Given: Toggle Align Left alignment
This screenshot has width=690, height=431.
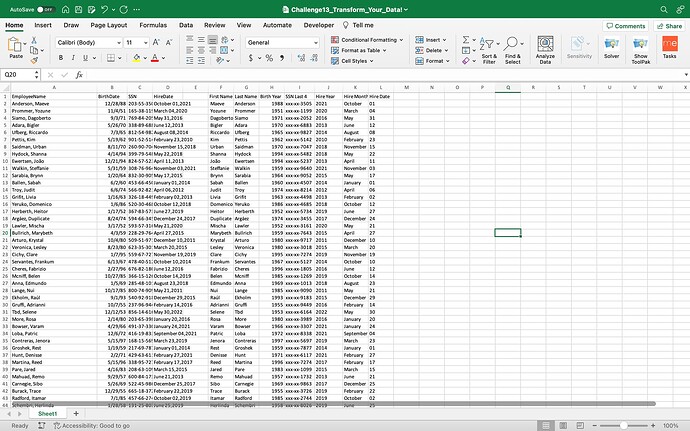Looking at the screenshot, I should click(x=190, y=50).
